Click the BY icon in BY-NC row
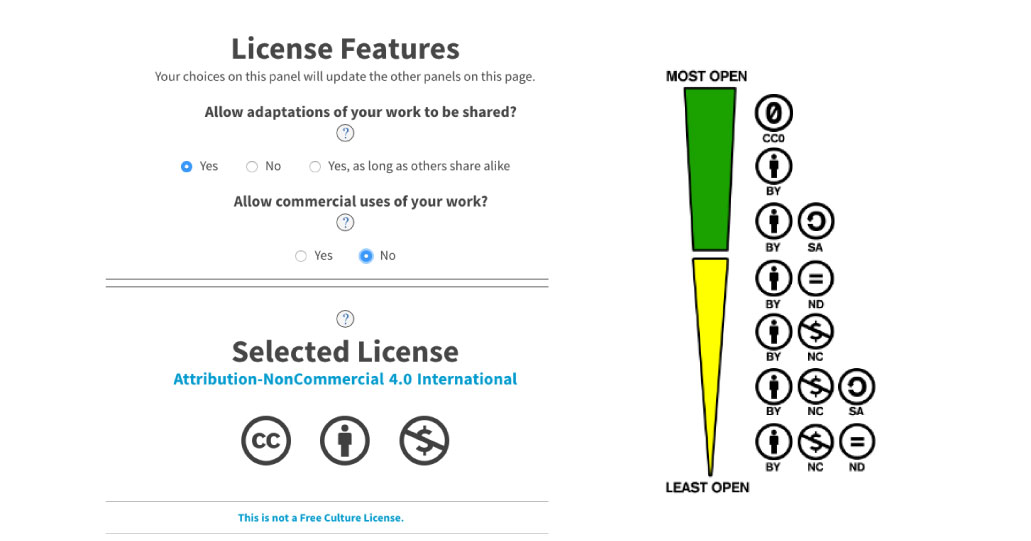The height and width of the screenshot is (541, 1031). click(x=773, y=331)
